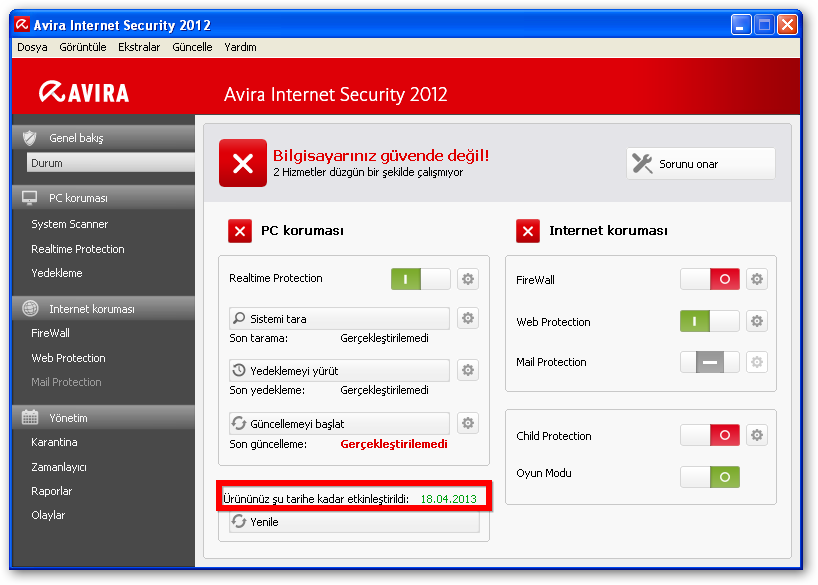
Task: Open FireWall in sidebar
Action: (50, 333)
